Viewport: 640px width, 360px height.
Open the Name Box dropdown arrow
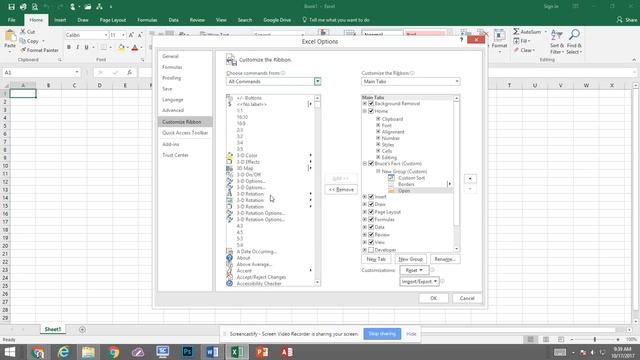[x=77, y=73]
